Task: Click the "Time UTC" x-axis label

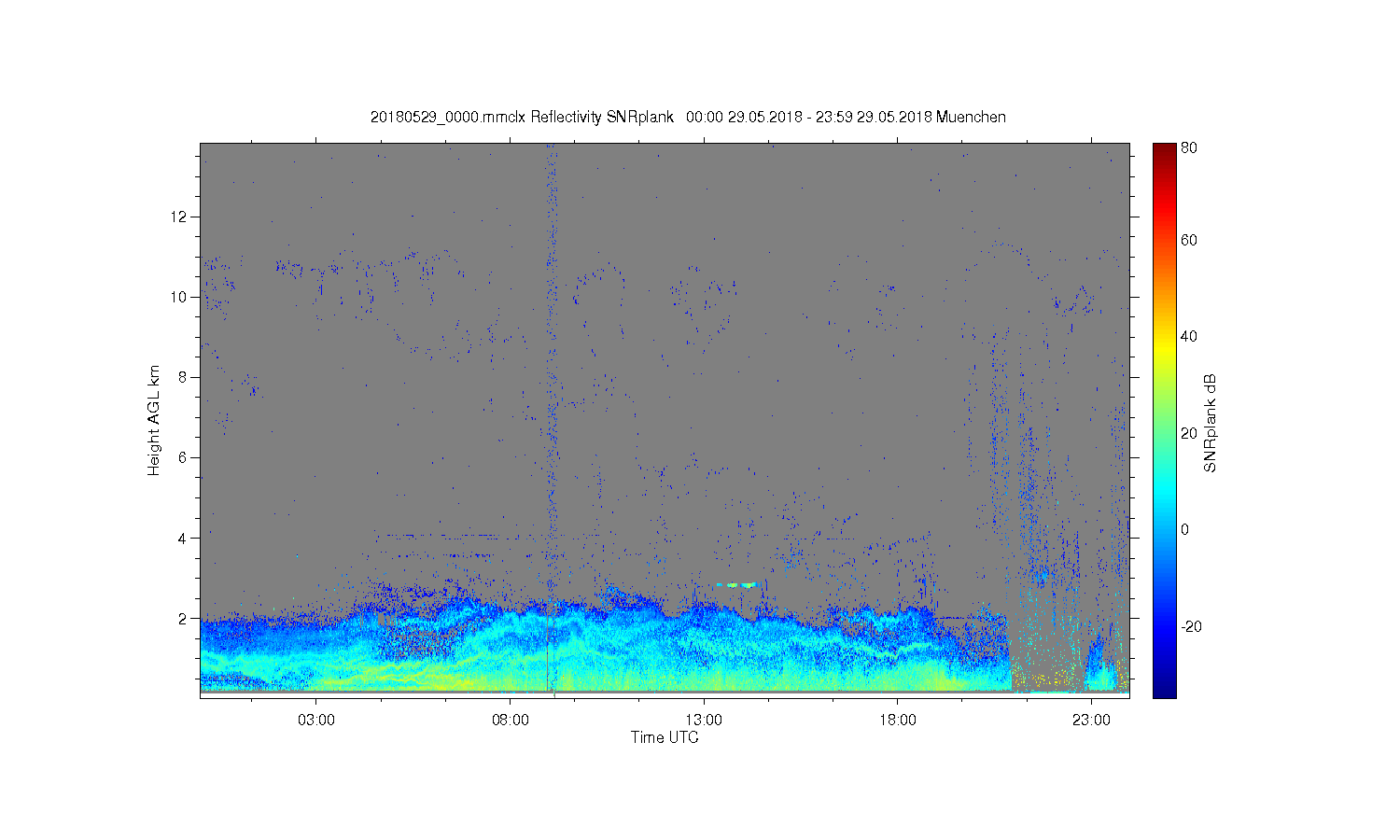Action: click(665, 737)
